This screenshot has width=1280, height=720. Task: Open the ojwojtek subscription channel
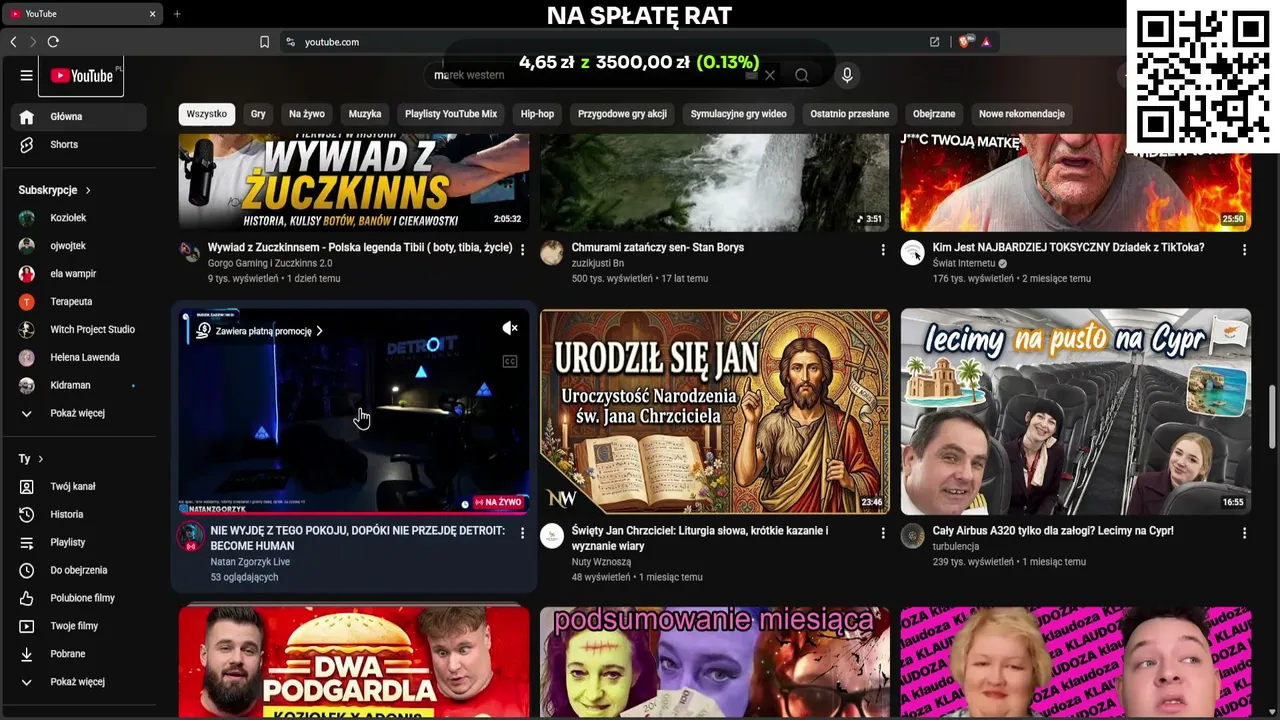[x=79, y=246]
